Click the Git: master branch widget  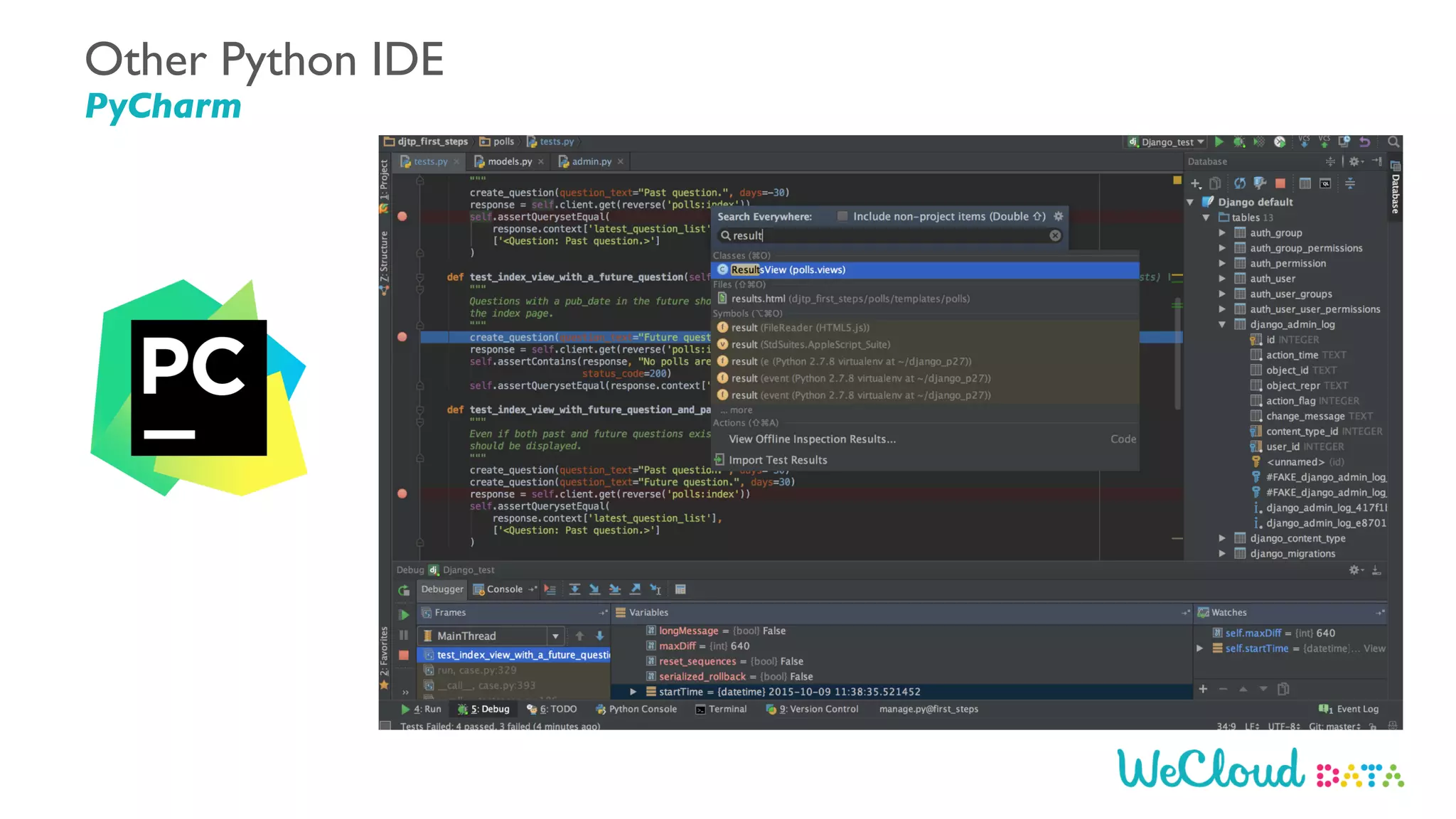coord(1334,726)
